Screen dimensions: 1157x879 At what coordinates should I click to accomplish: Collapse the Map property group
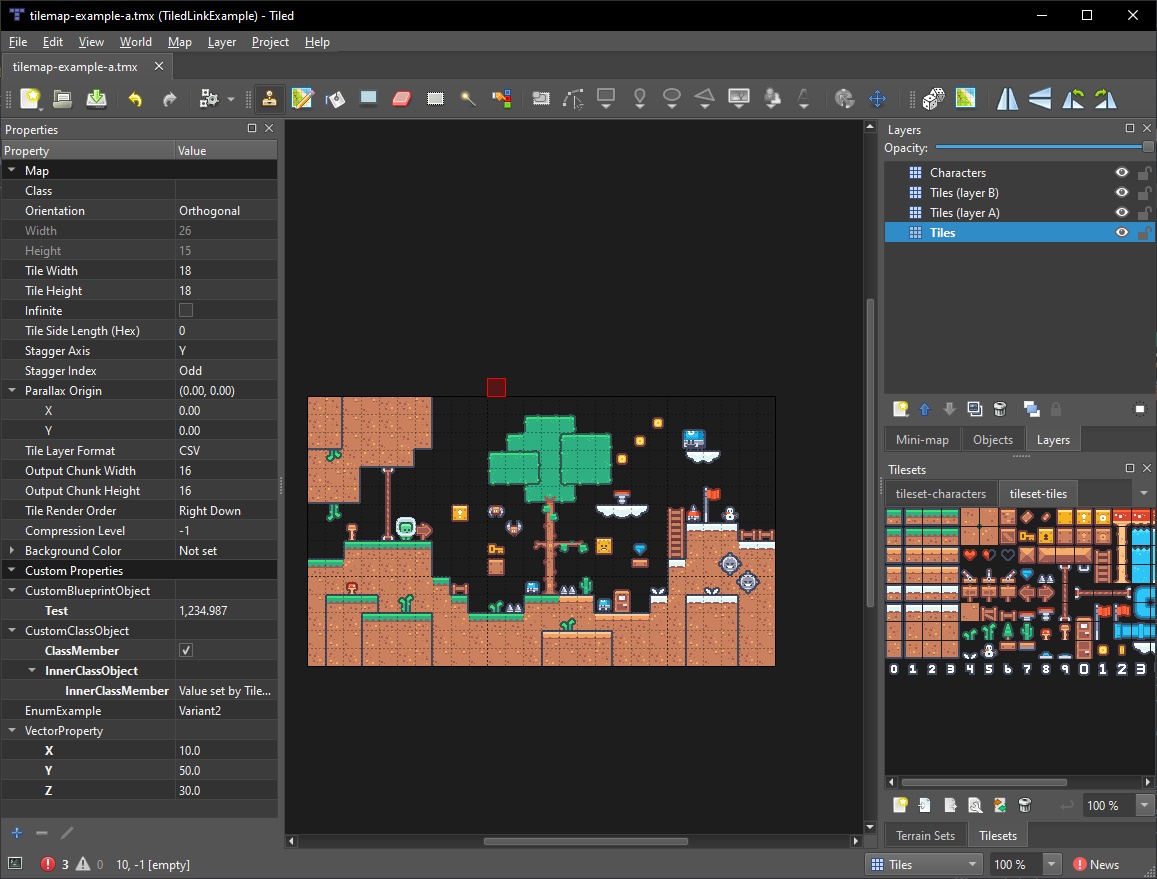coord(12,170)
